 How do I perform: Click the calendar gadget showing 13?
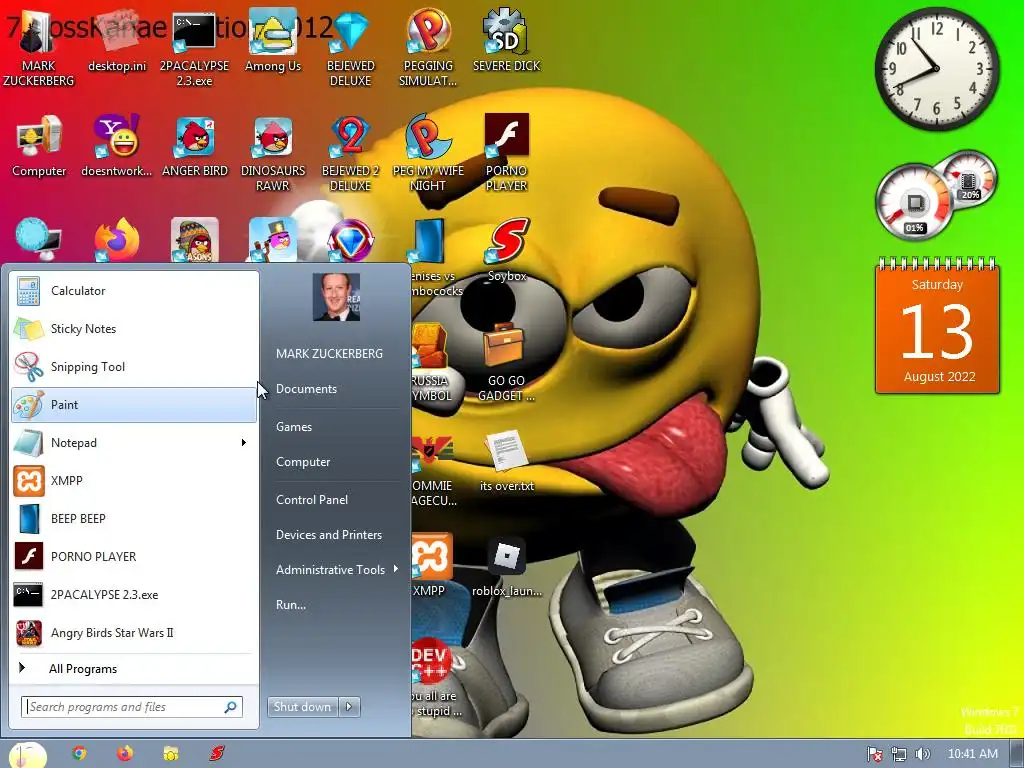[x=937, y=325]
